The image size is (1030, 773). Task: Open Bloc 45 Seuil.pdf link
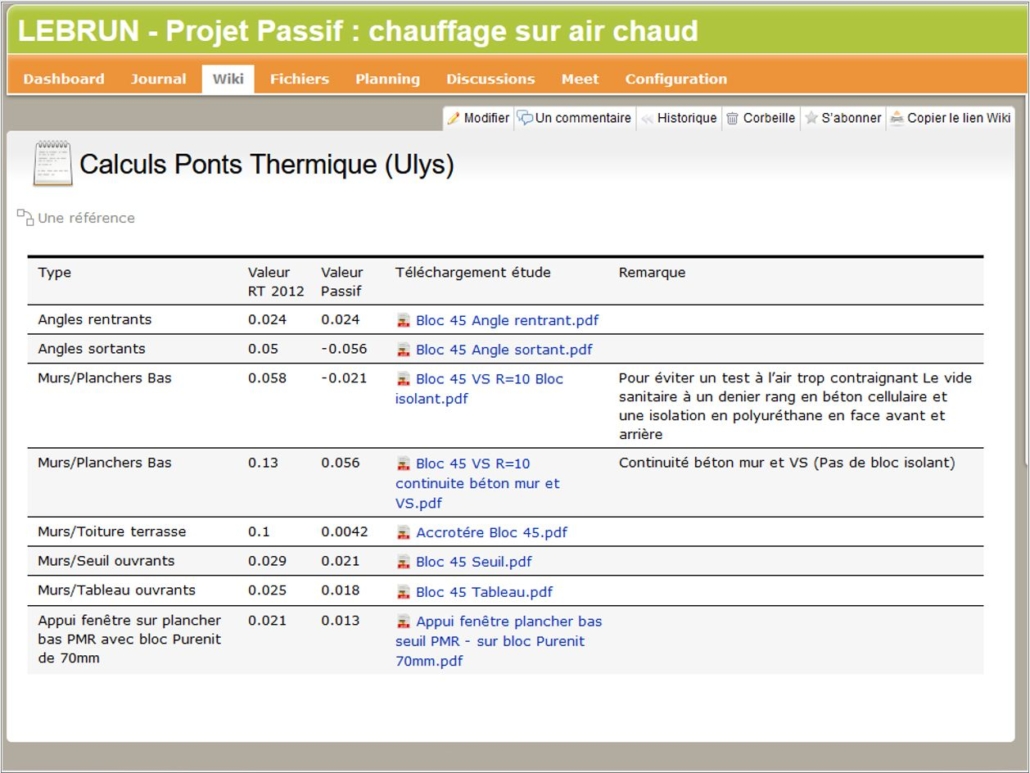pyautogui.click(x=474, y=562)
